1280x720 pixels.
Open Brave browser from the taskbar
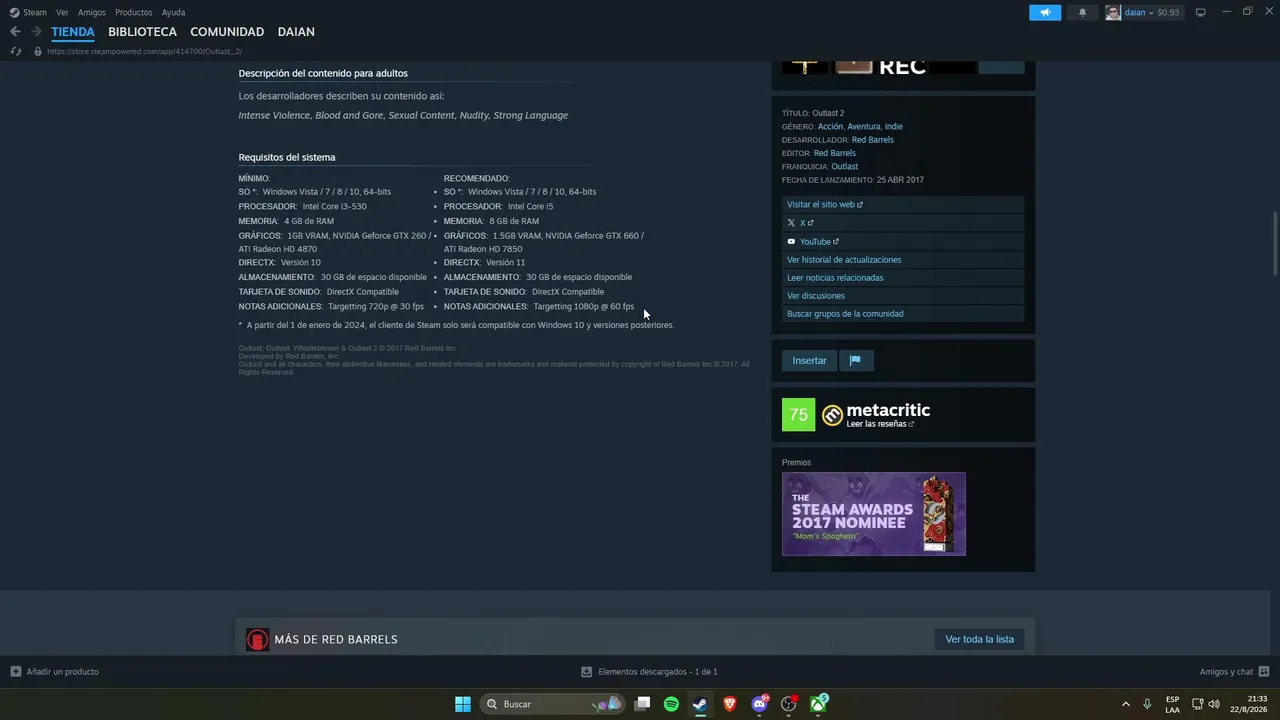click(730, 704)
